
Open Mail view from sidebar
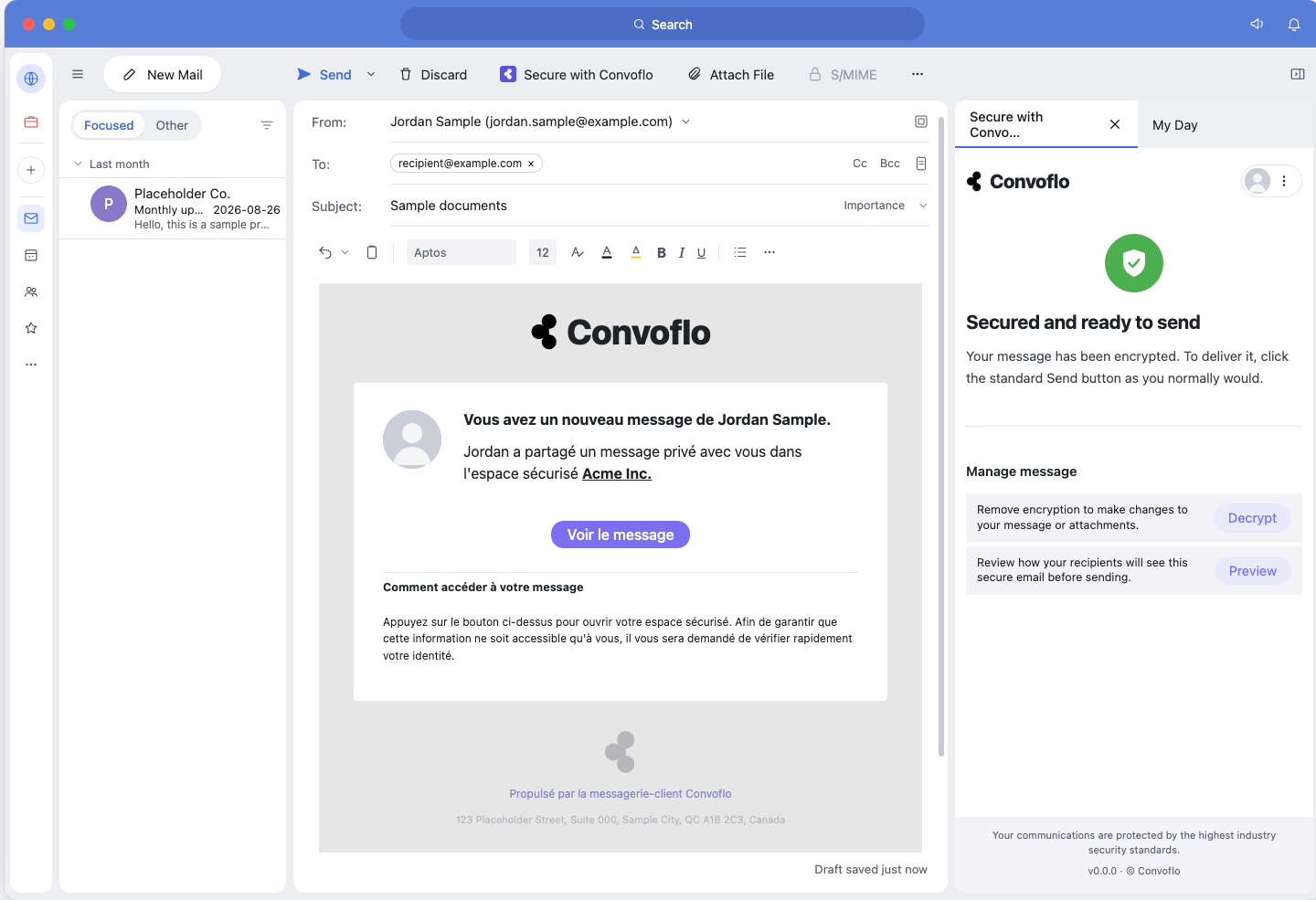tap(31, 218)
